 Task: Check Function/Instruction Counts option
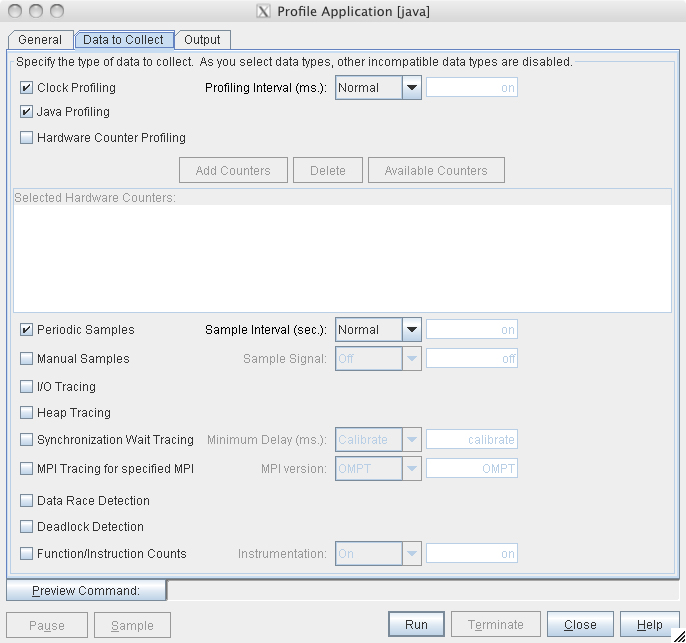click(x=26, y=553)
